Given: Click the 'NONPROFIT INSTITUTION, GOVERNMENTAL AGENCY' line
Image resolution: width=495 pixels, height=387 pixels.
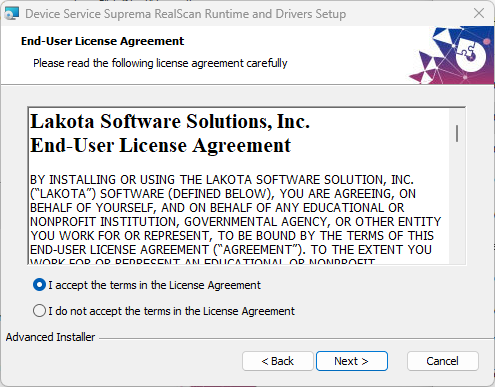Looking at the screenshot, I should click(x=236, y=222).
